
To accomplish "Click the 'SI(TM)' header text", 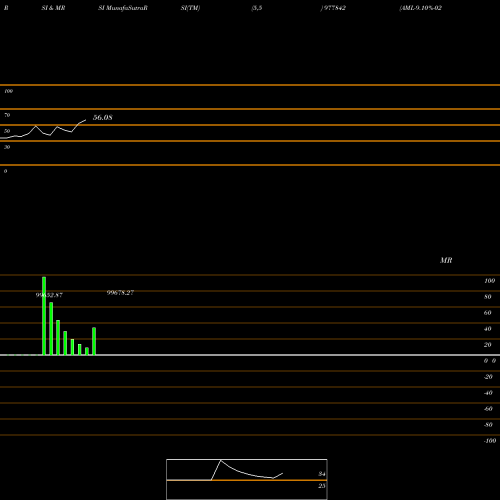I will [190, 8].
